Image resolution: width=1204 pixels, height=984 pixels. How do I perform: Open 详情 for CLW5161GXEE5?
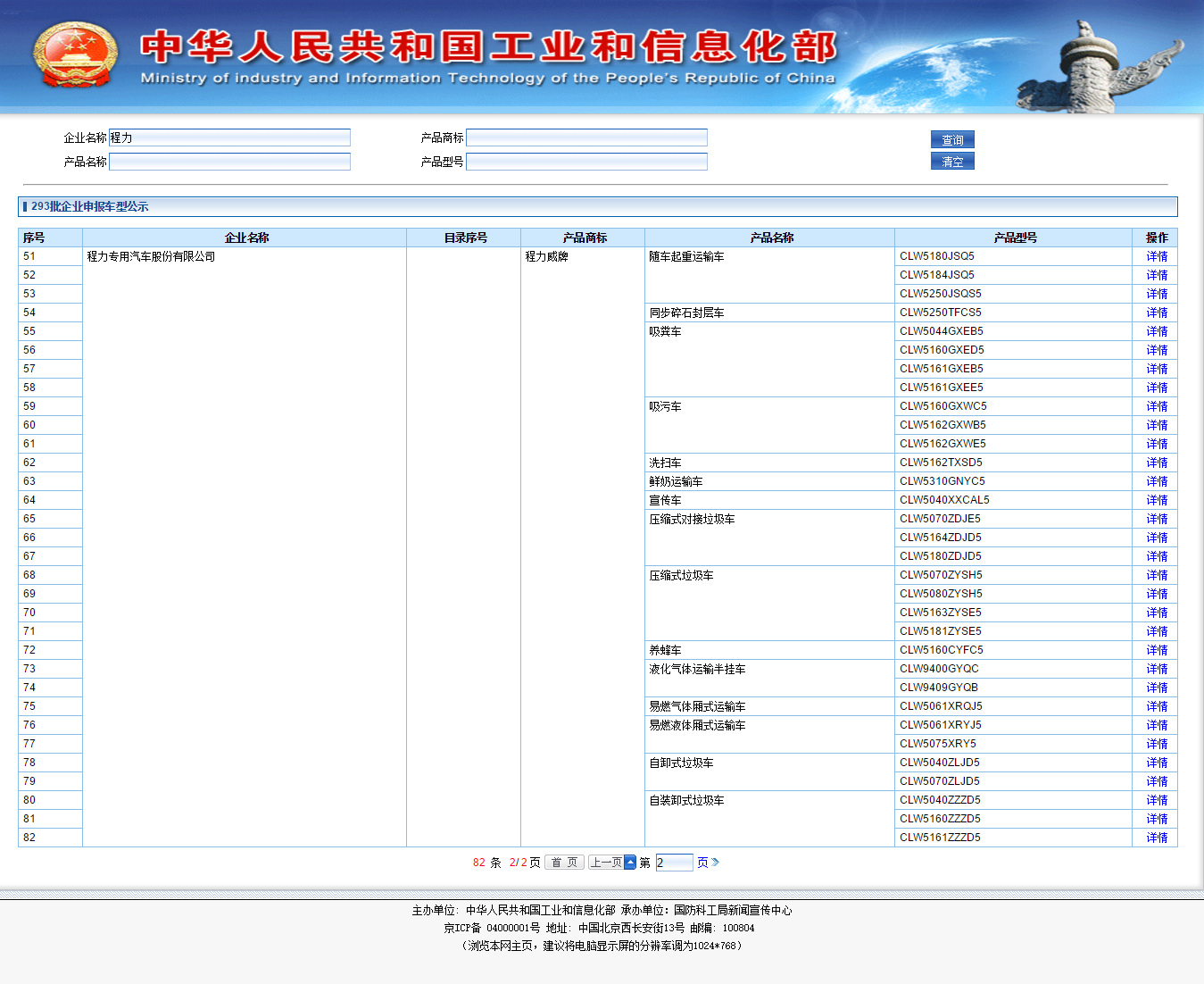1157,388
